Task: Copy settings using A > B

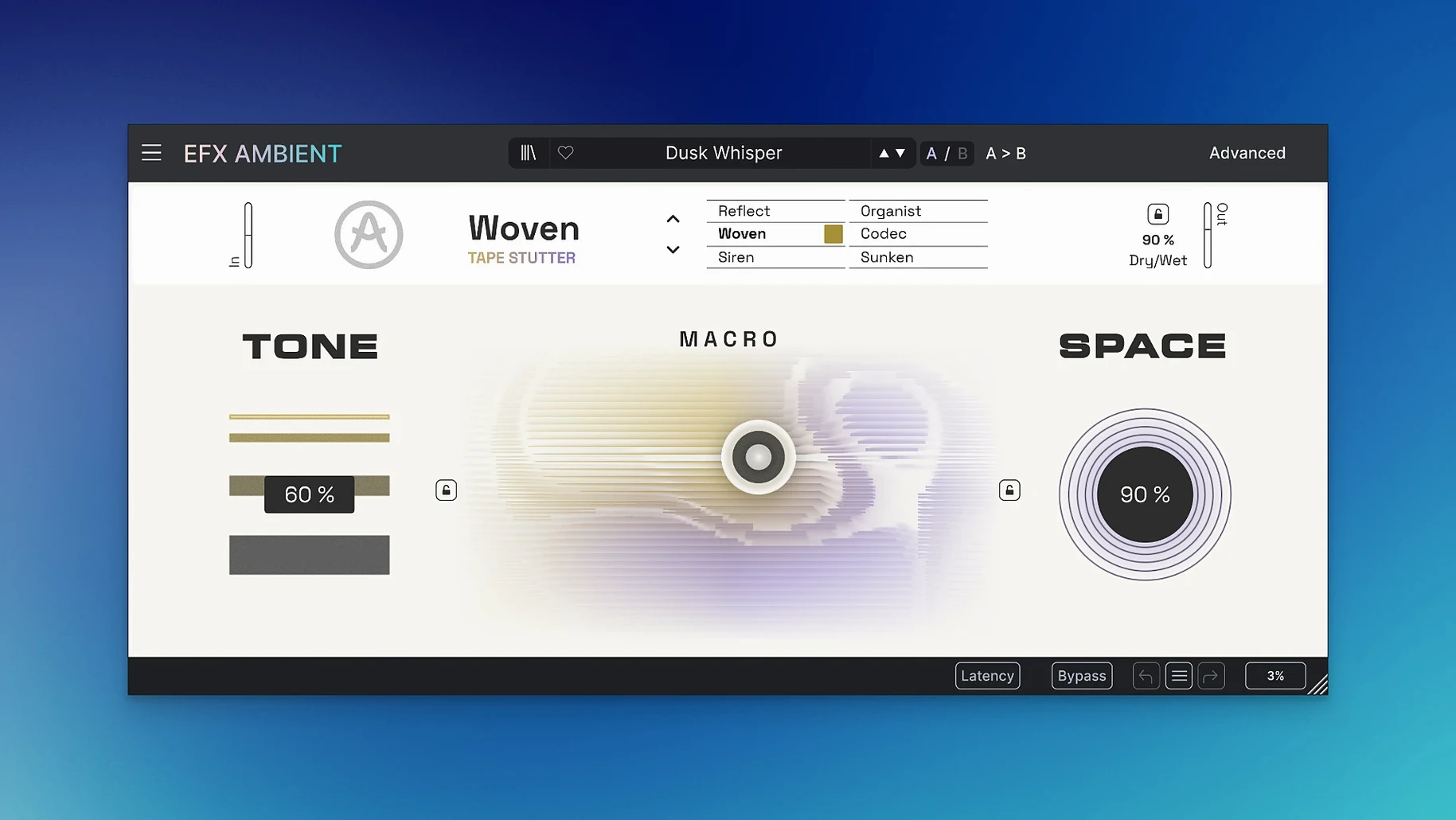Action: [x=1005, y=154]
